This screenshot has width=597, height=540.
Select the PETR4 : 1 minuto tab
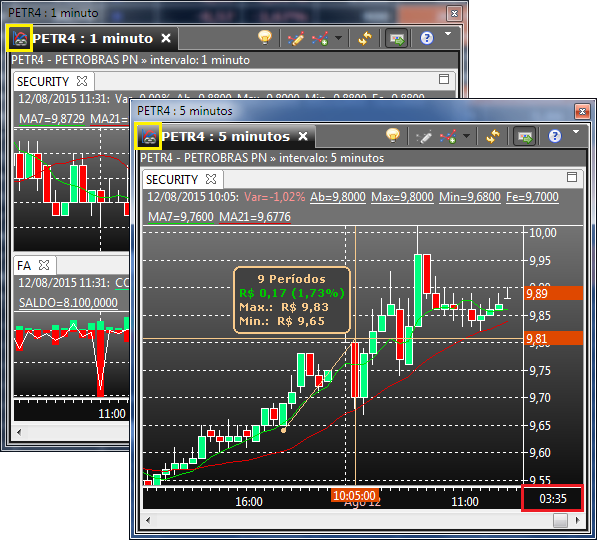click(92, 38)
